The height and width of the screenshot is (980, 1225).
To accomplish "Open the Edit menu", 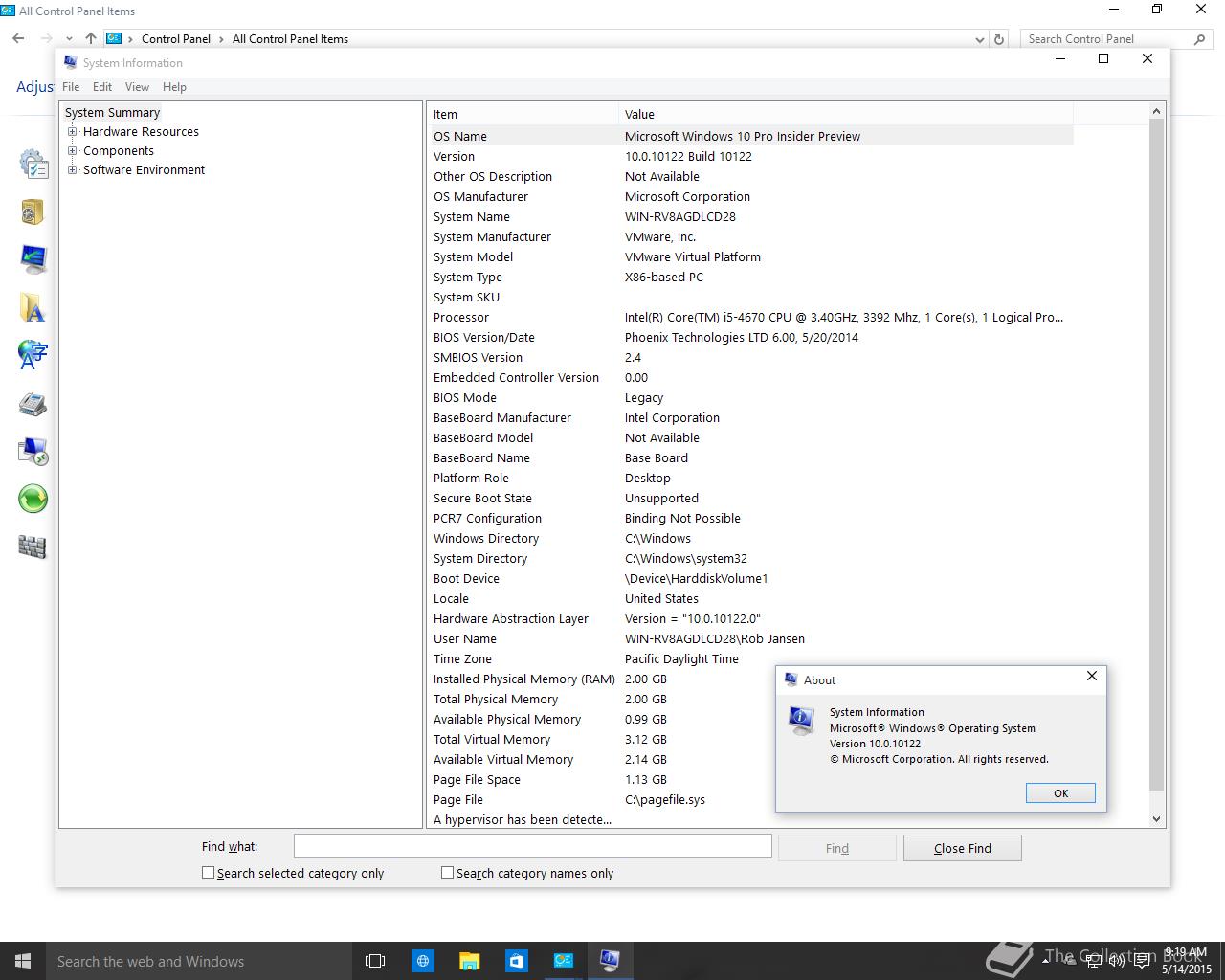I will click(x=102, y=87).
